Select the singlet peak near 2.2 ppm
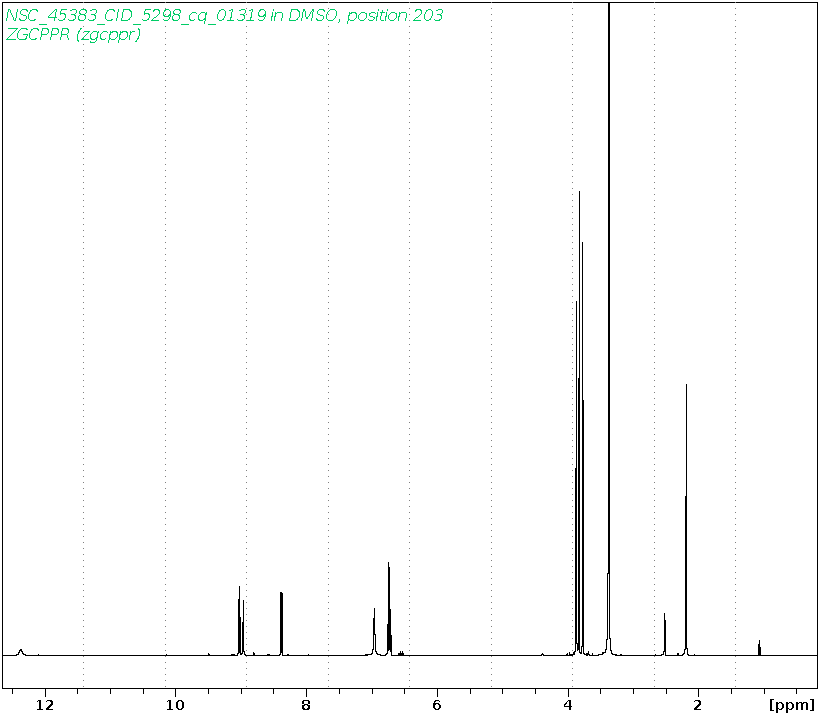The image size is (821, 717). pos(686,520)
